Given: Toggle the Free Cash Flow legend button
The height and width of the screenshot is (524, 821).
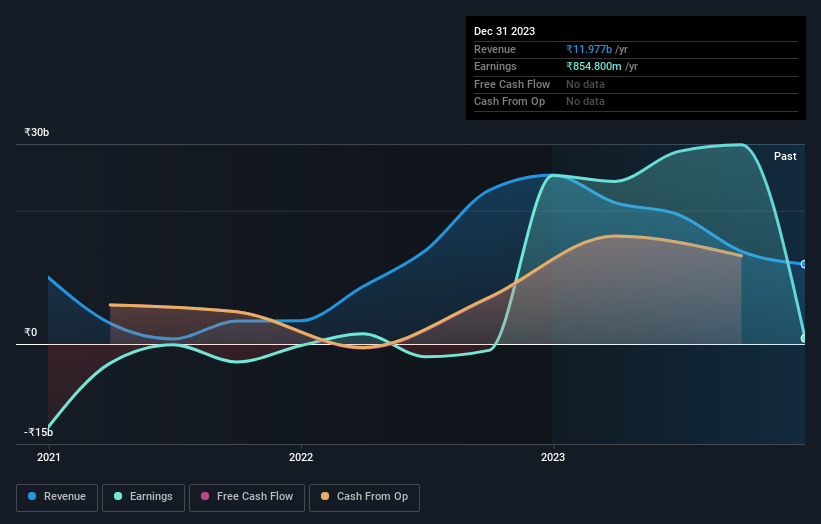Looking at the screenshot, I should click(x=247, y=497).
